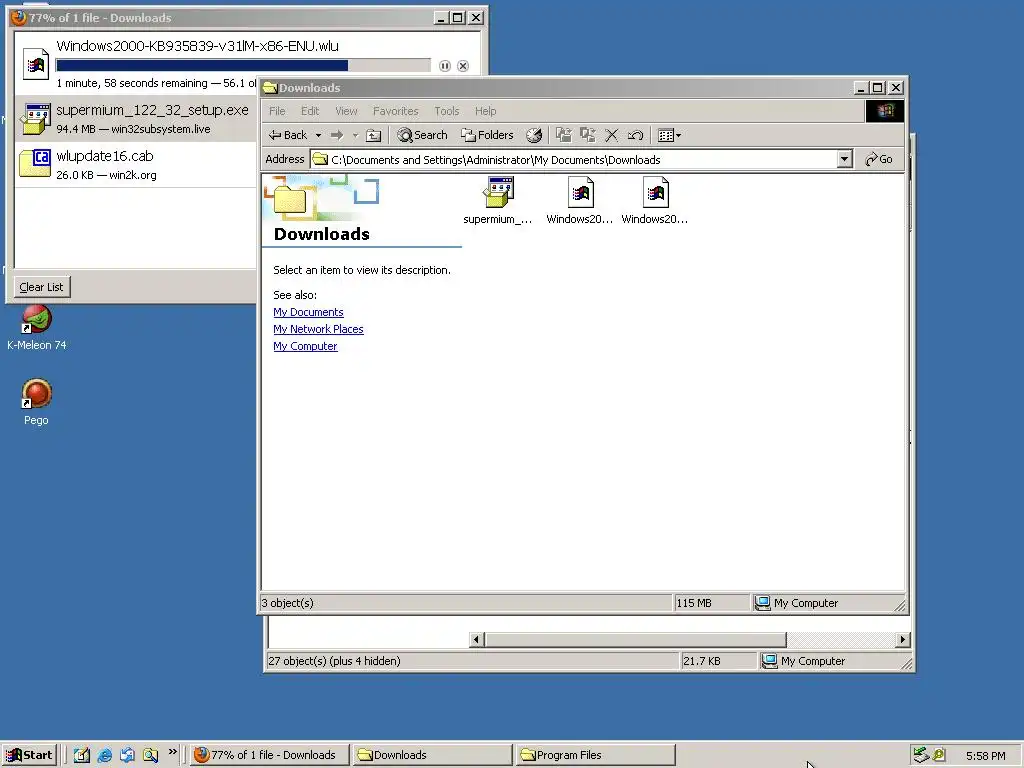Click the horizontal scrollbar thumb in Program Files
1024x768 pixels.
coord(635,639)
